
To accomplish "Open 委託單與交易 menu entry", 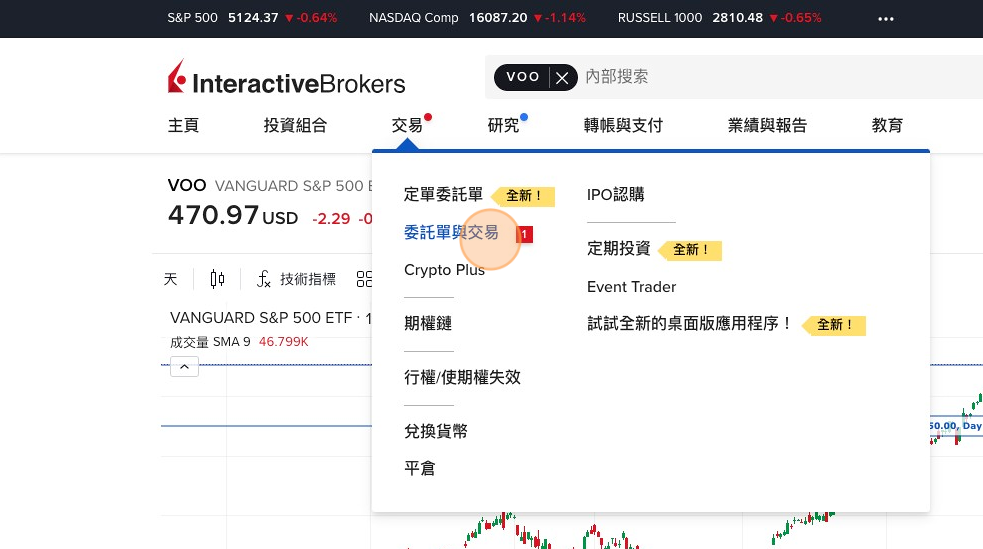I will tap(451, 232).
